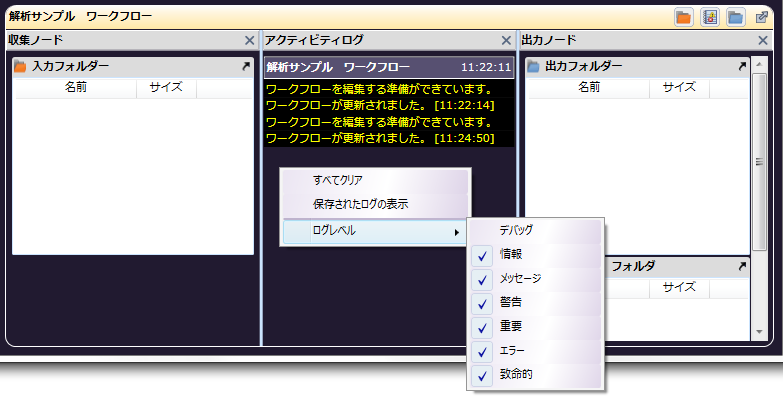Select the log entry timestamped 11:22:14
The image size is (783, 398).
pyautogui.click(x=389, y=106)
